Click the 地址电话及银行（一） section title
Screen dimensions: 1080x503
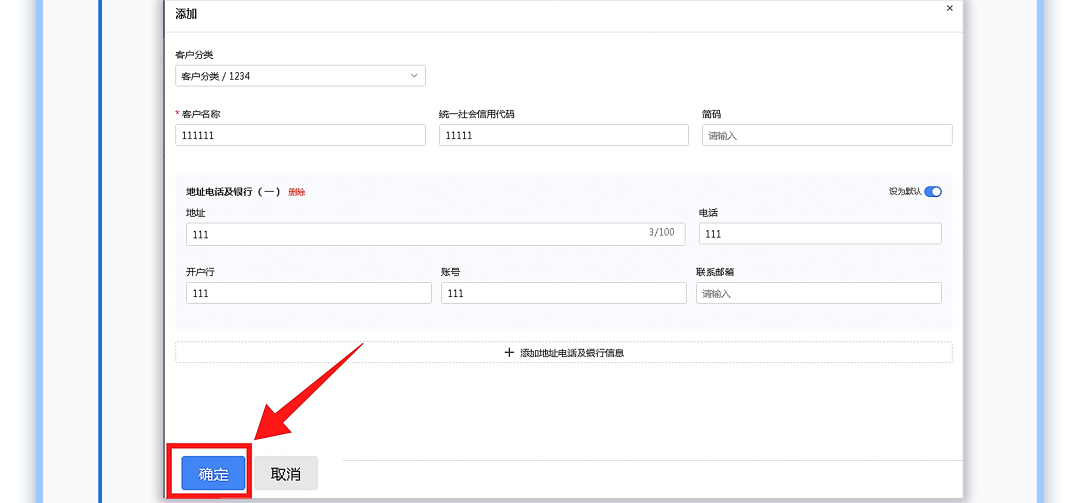click(x=233, y=192)
